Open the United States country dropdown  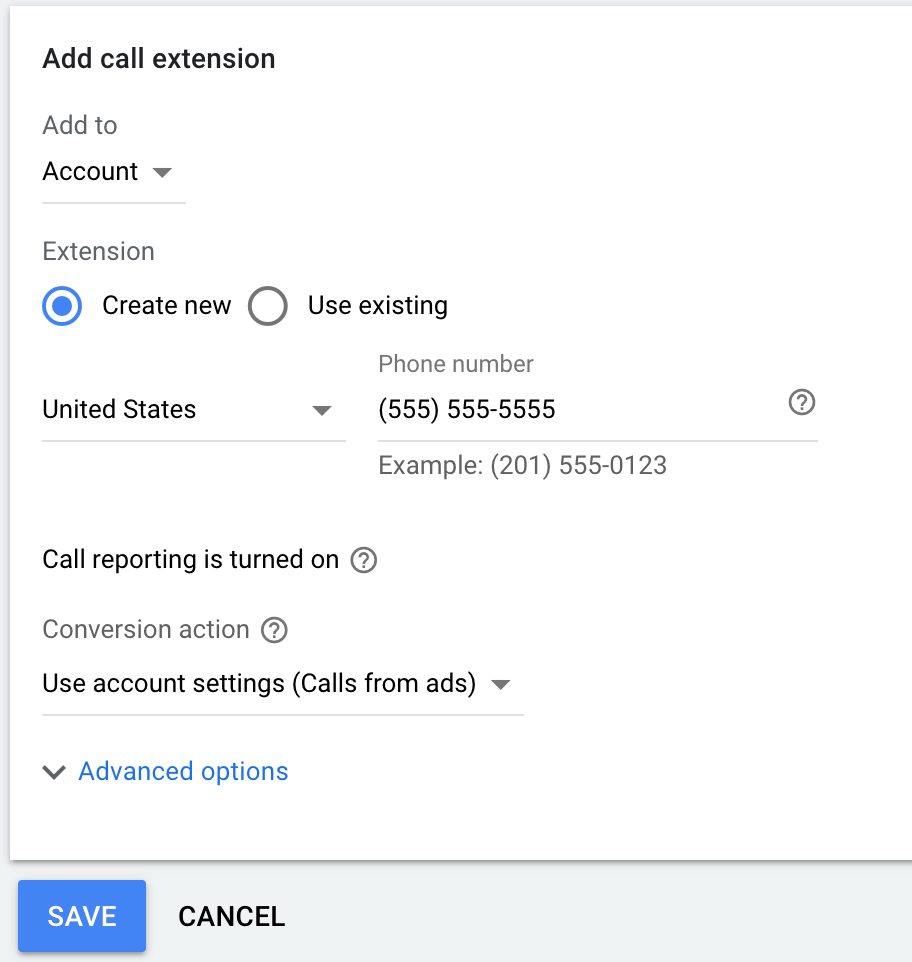(194, 410)
